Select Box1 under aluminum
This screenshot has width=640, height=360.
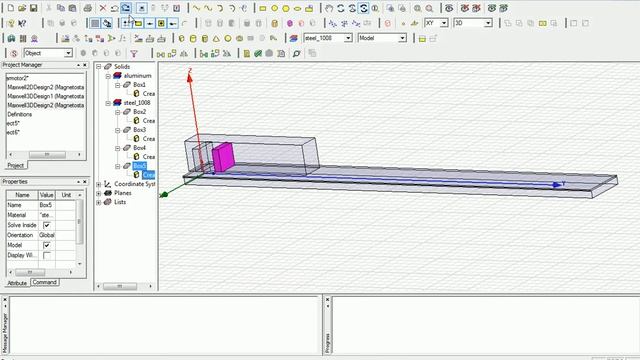pyautogui.click(x=139, y=84)
